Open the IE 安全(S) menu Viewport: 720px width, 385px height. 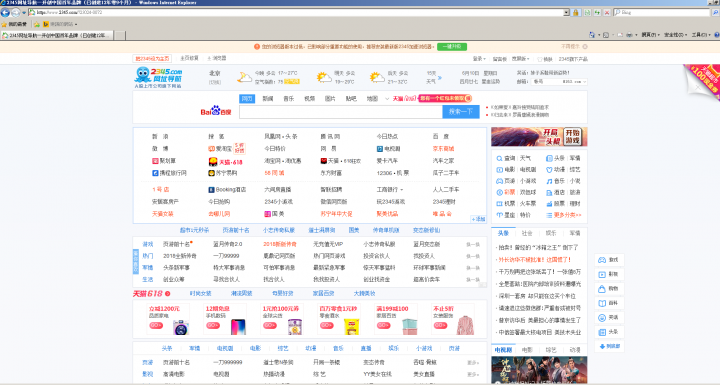coord(675,35)
